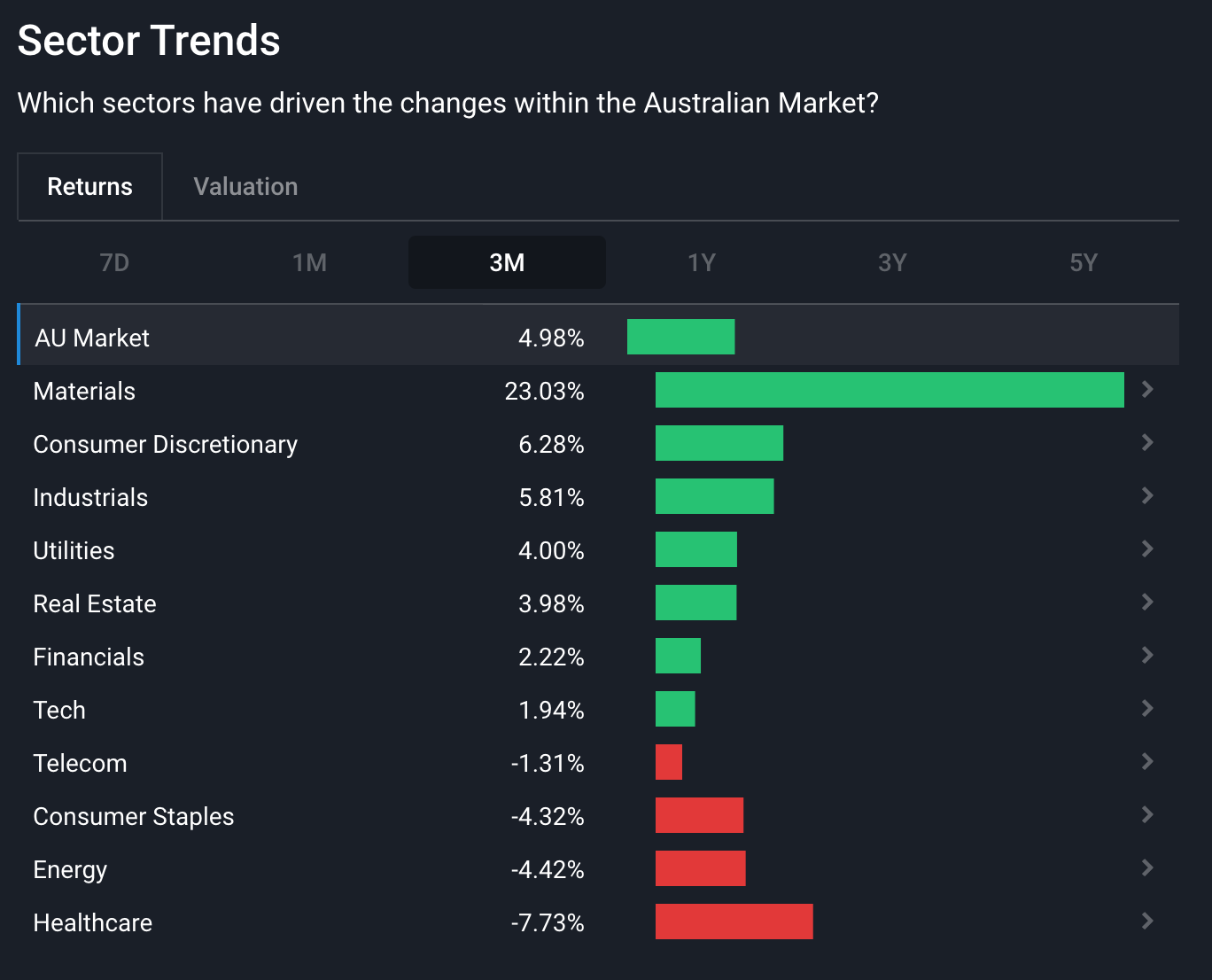
Task: Open Industrials via its right chevron
Action: click(x=1147, y=496)
